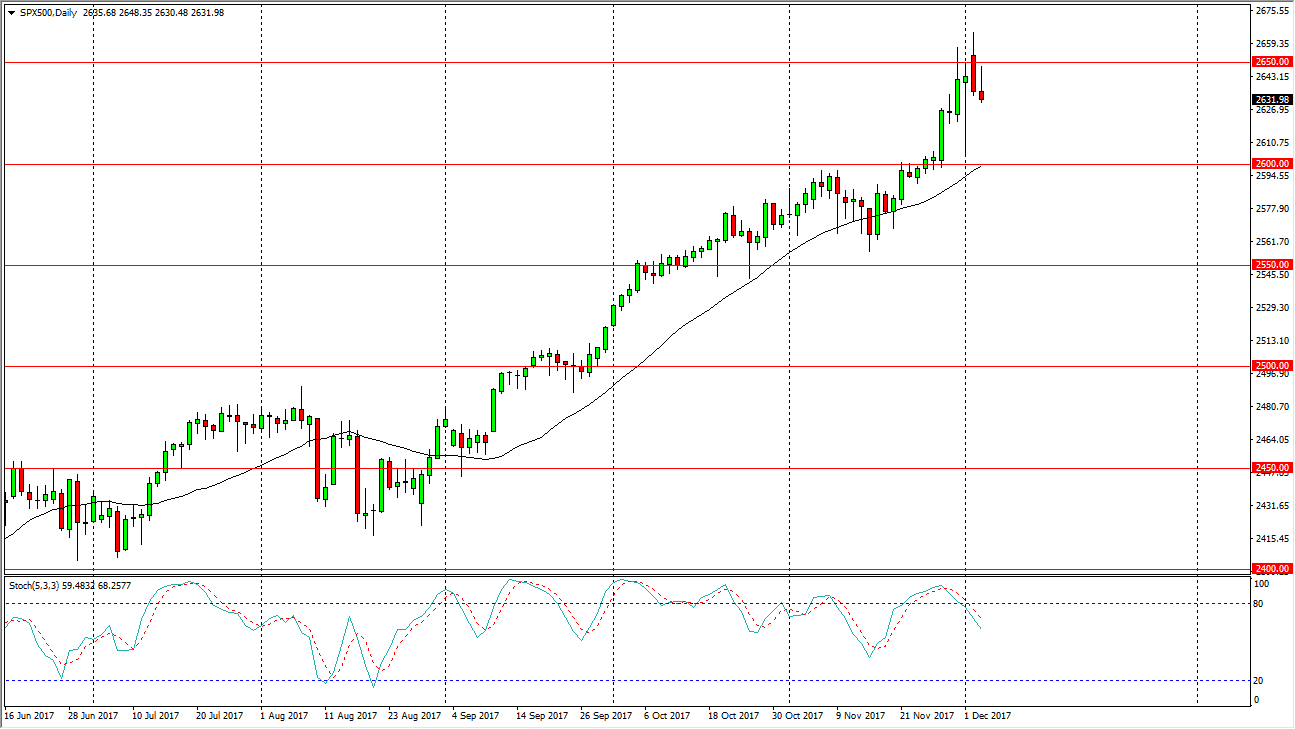Click the 100 level on the stochastic scale

(1261, 584)
